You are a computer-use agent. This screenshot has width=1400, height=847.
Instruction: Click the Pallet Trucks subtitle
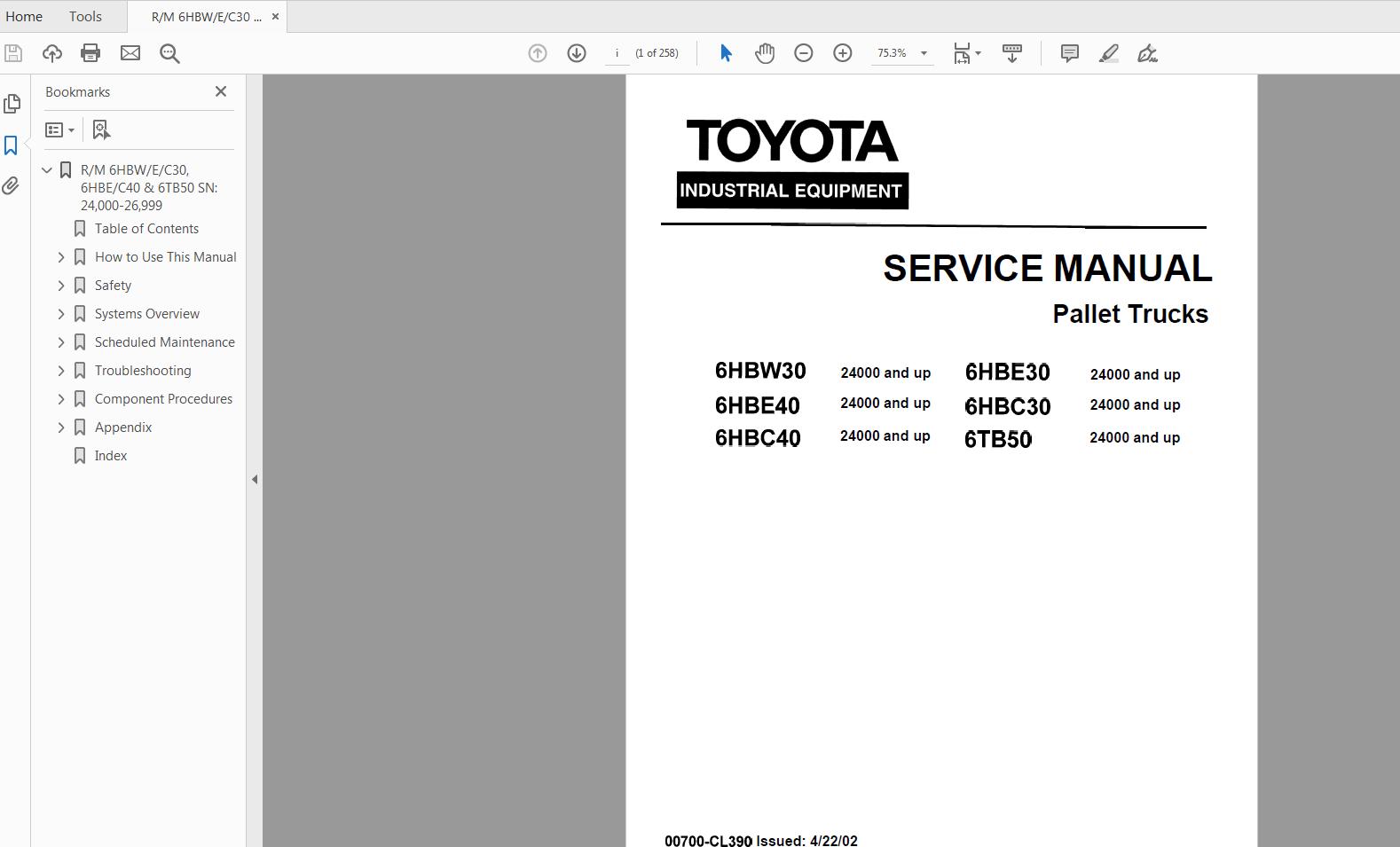click(x=1130, y=314)
